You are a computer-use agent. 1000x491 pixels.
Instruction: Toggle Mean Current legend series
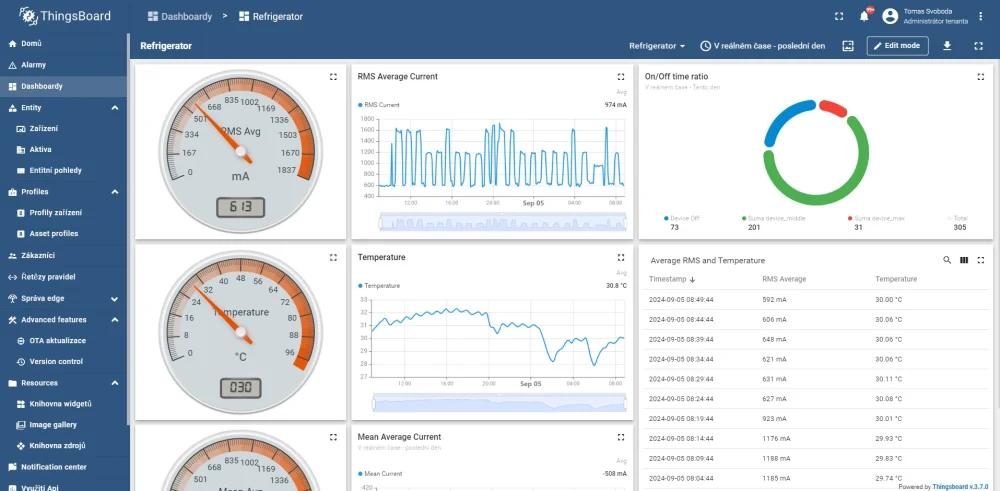pos(379,474)
